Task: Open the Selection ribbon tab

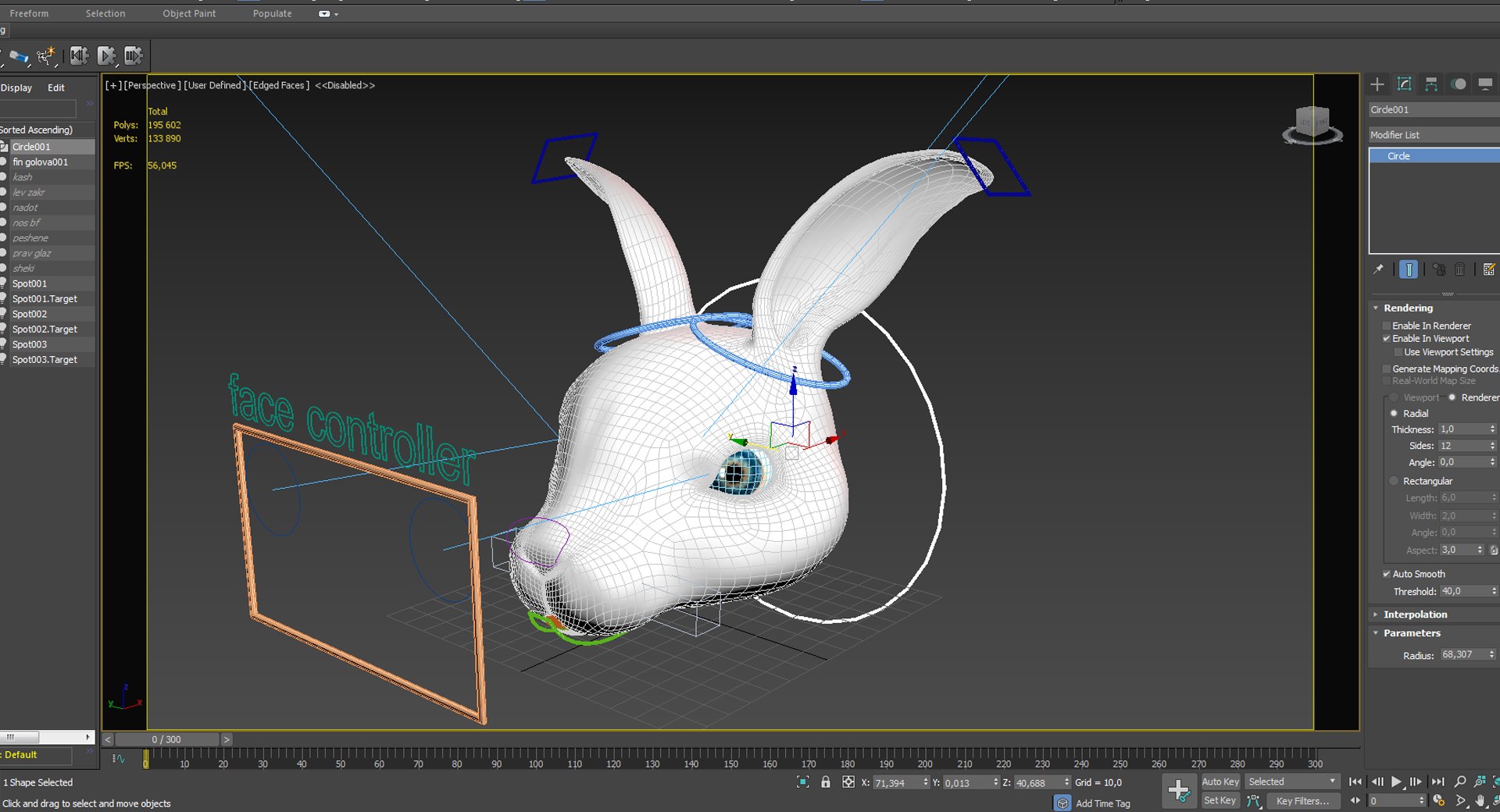Action: 105,13
